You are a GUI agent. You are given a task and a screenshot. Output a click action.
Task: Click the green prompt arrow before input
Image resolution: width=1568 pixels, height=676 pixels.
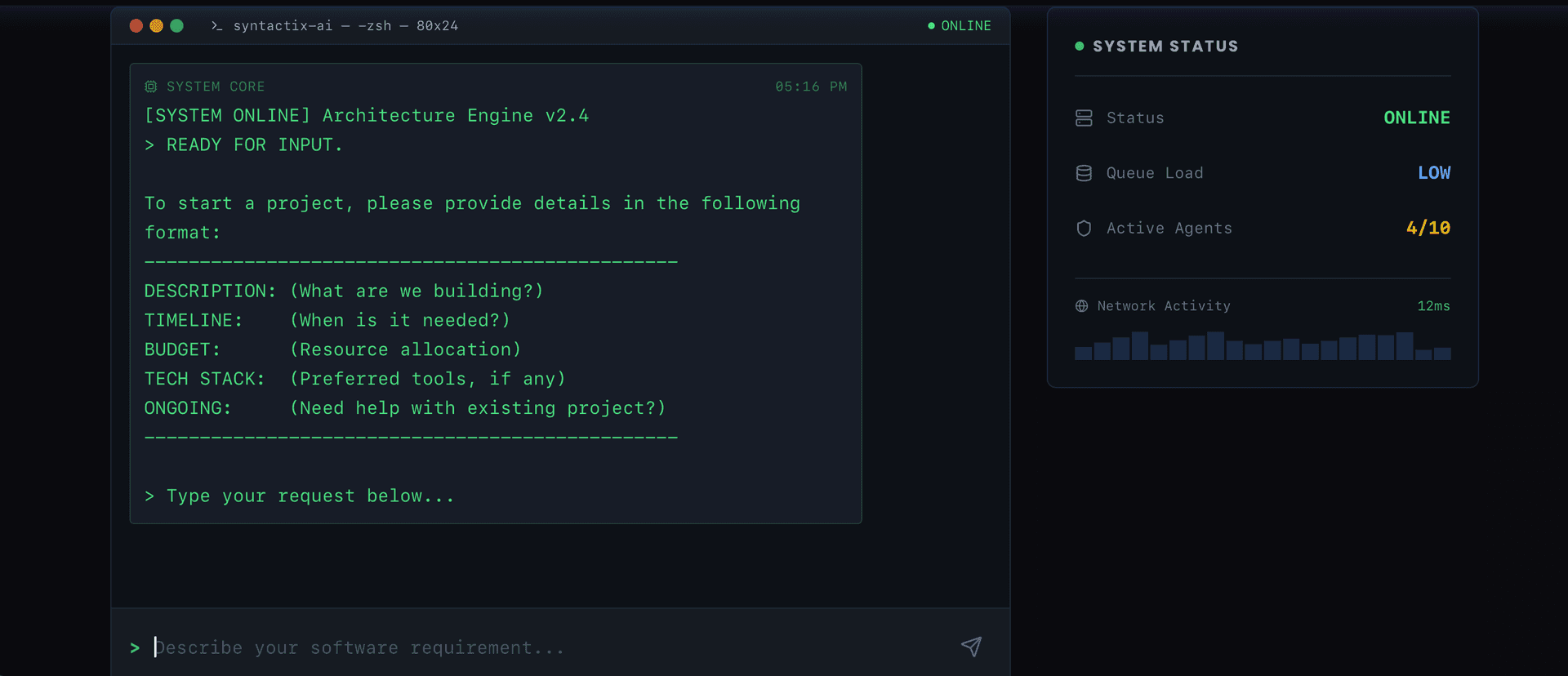135,647
